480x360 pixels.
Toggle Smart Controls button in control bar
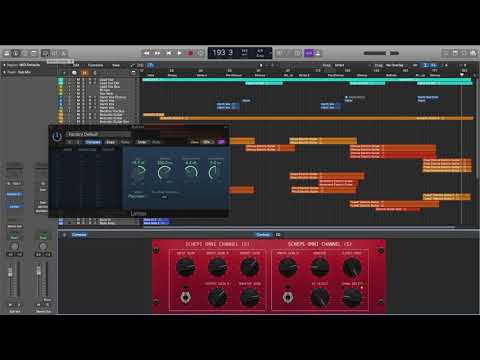pyautogui.click(x=45, y=53)
